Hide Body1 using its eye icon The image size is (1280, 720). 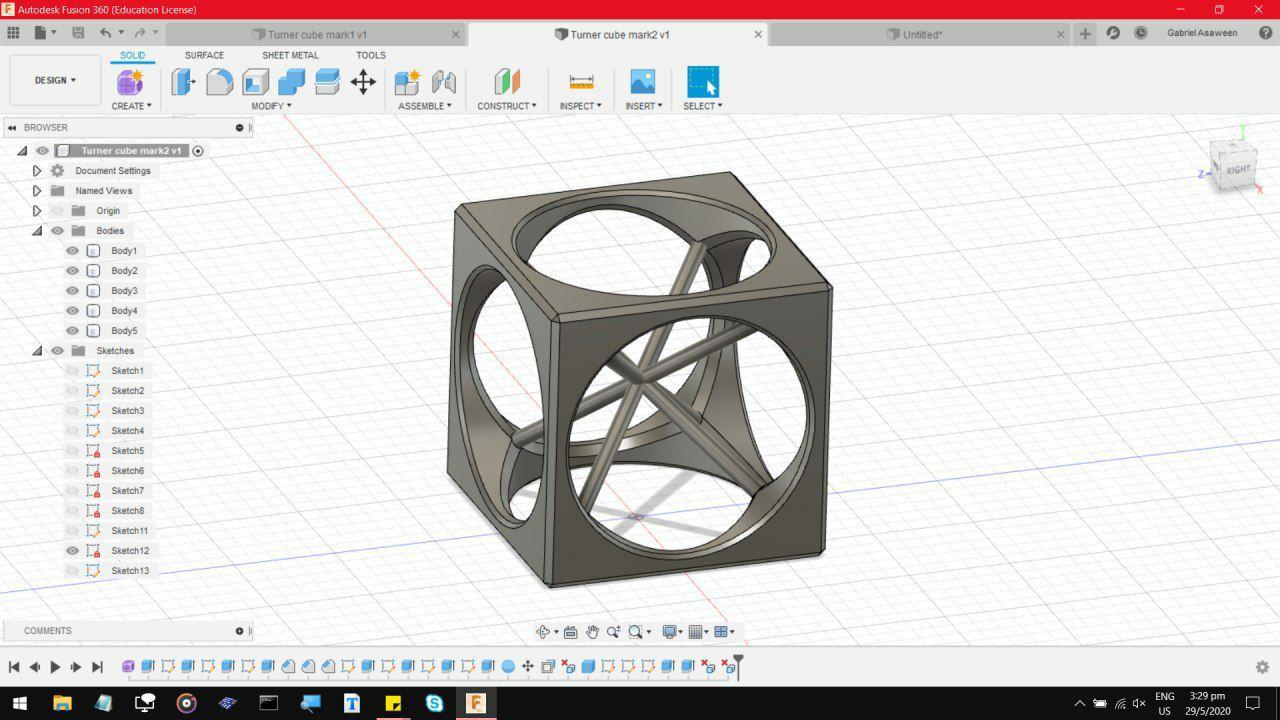(72, 251)
